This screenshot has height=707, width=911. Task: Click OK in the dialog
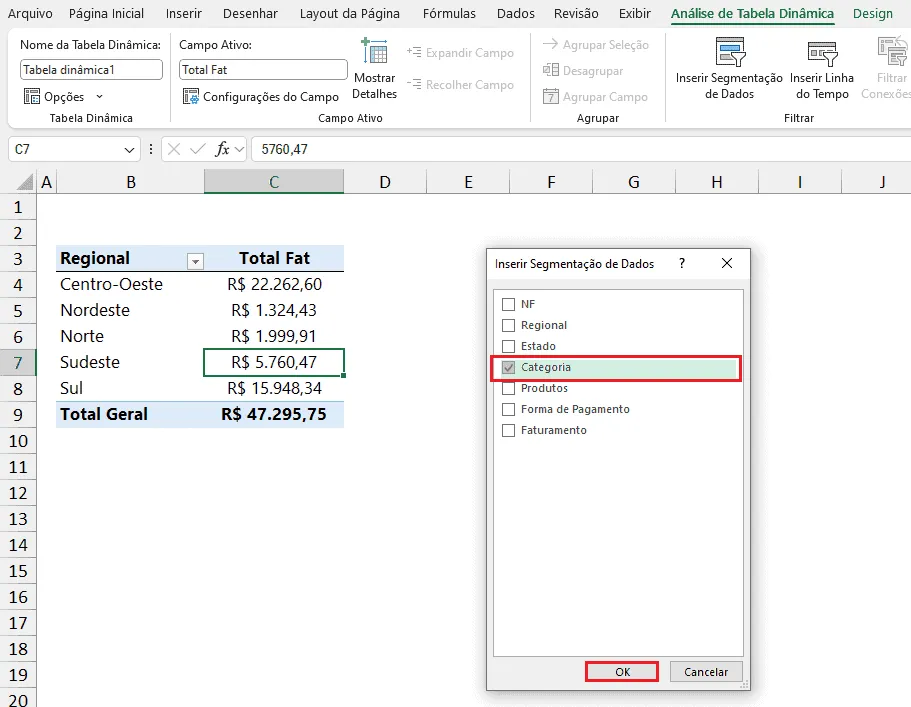[622, 672]
